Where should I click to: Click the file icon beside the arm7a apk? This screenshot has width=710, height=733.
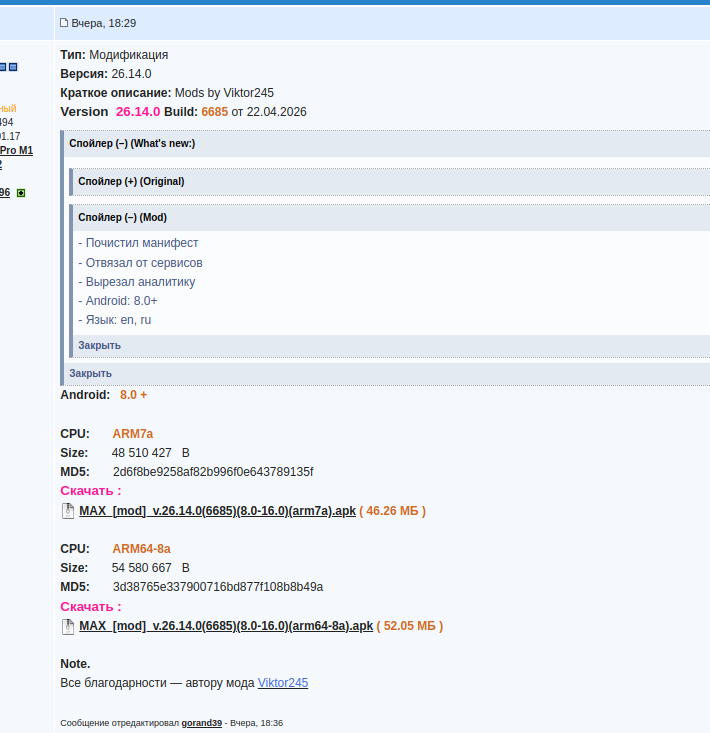pos(68,511)
